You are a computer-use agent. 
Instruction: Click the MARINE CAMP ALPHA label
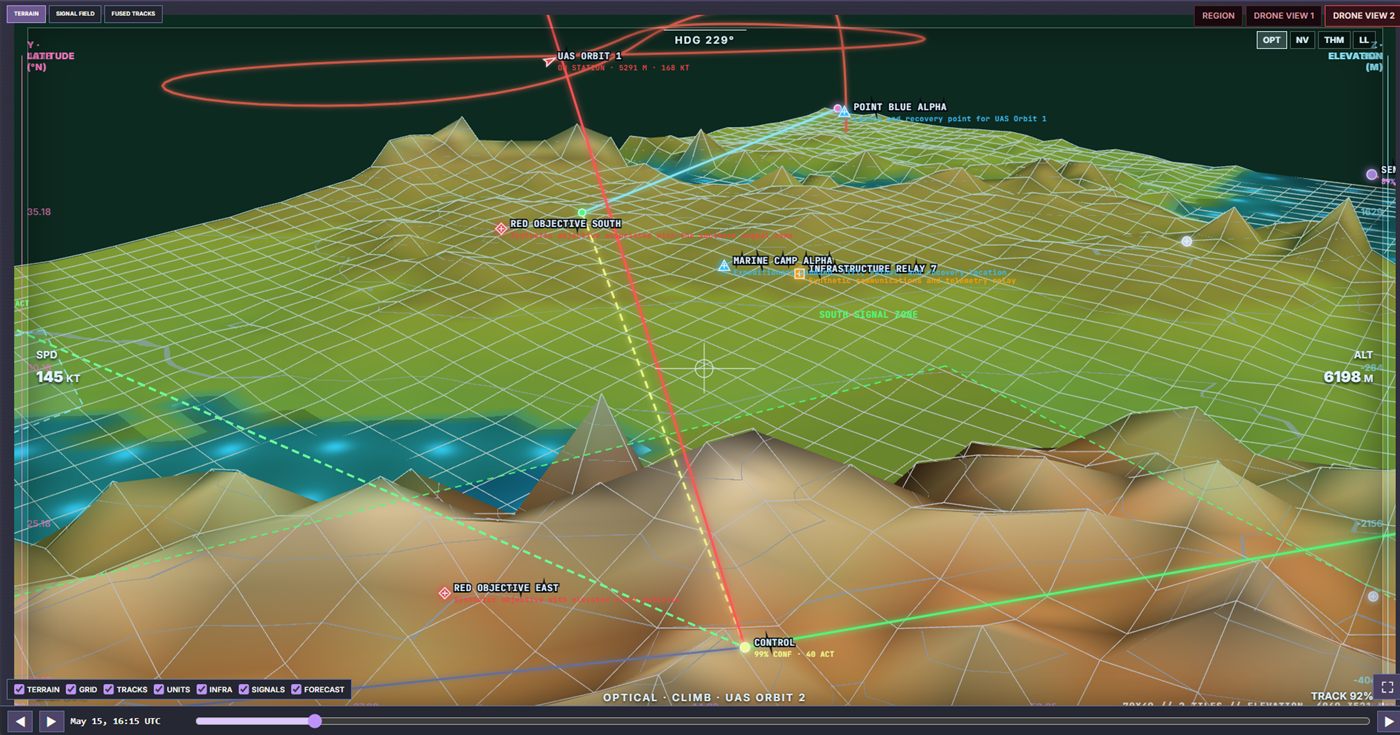pyautogui.click(x=783, y=261)
